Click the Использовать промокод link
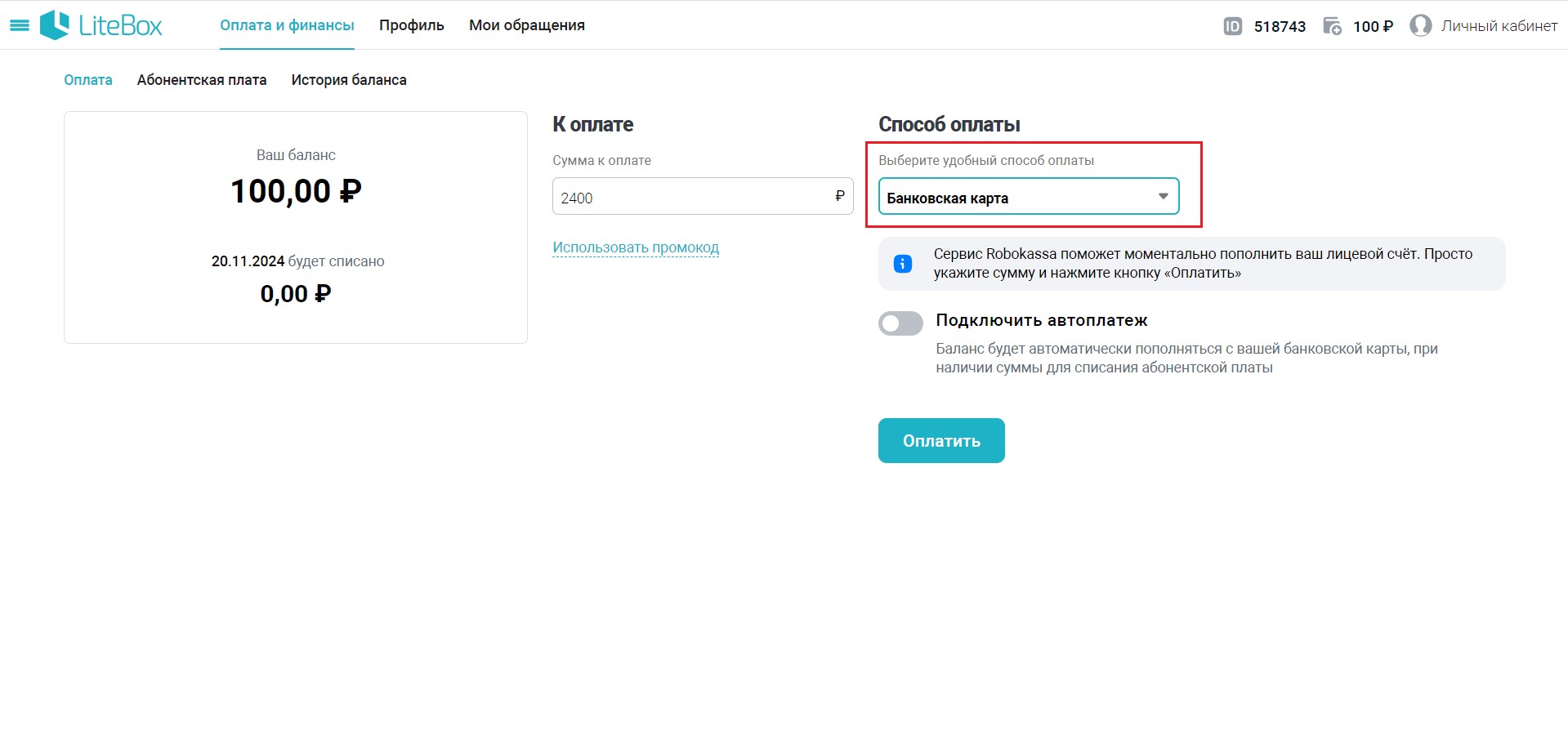1568x744 pixels. [636, 247]
